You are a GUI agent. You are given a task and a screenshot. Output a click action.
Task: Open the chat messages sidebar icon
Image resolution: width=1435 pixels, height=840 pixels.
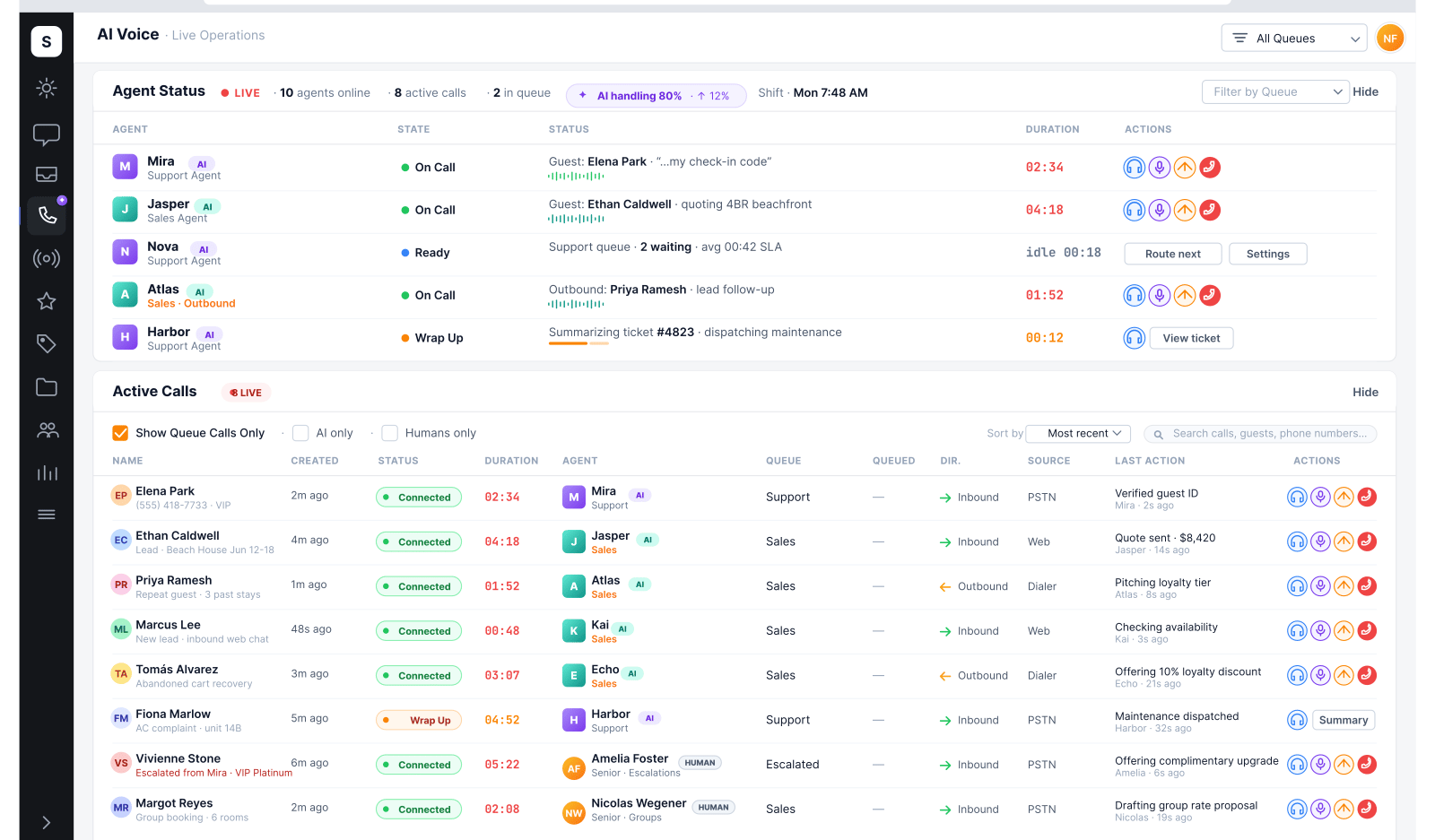click(47, 134)
